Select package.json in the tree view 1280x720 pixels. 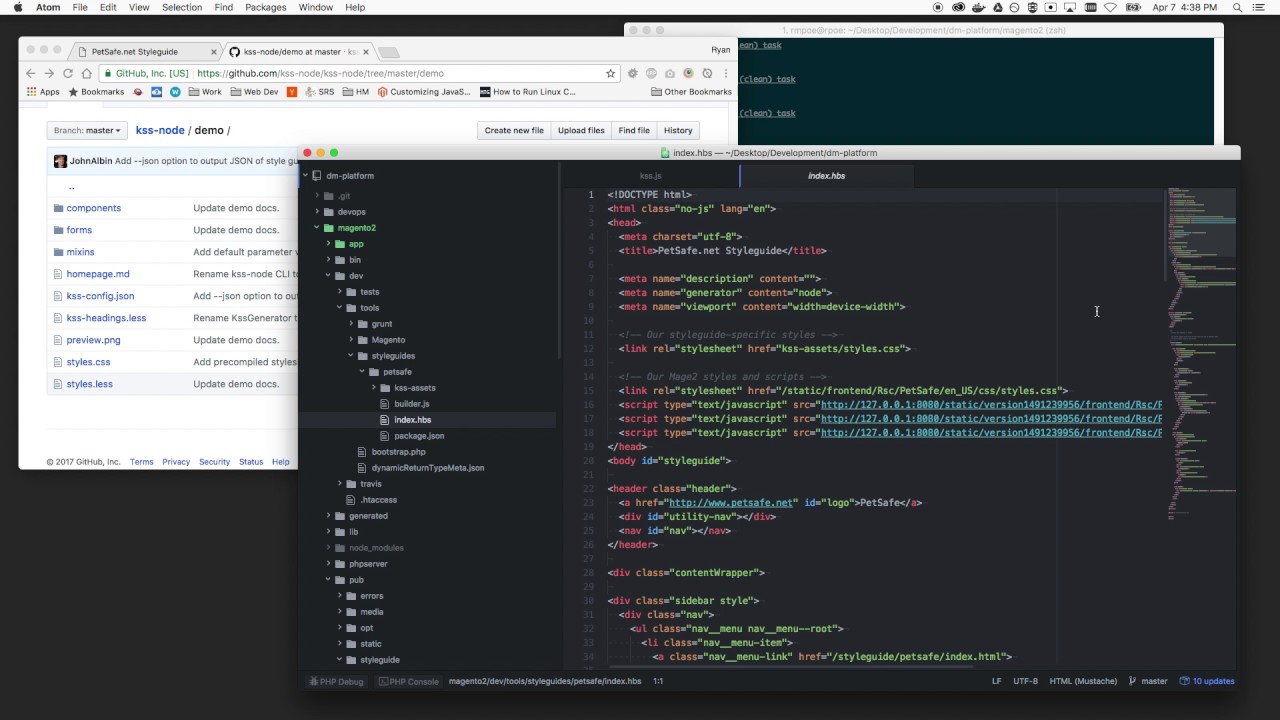click(419, 436)
